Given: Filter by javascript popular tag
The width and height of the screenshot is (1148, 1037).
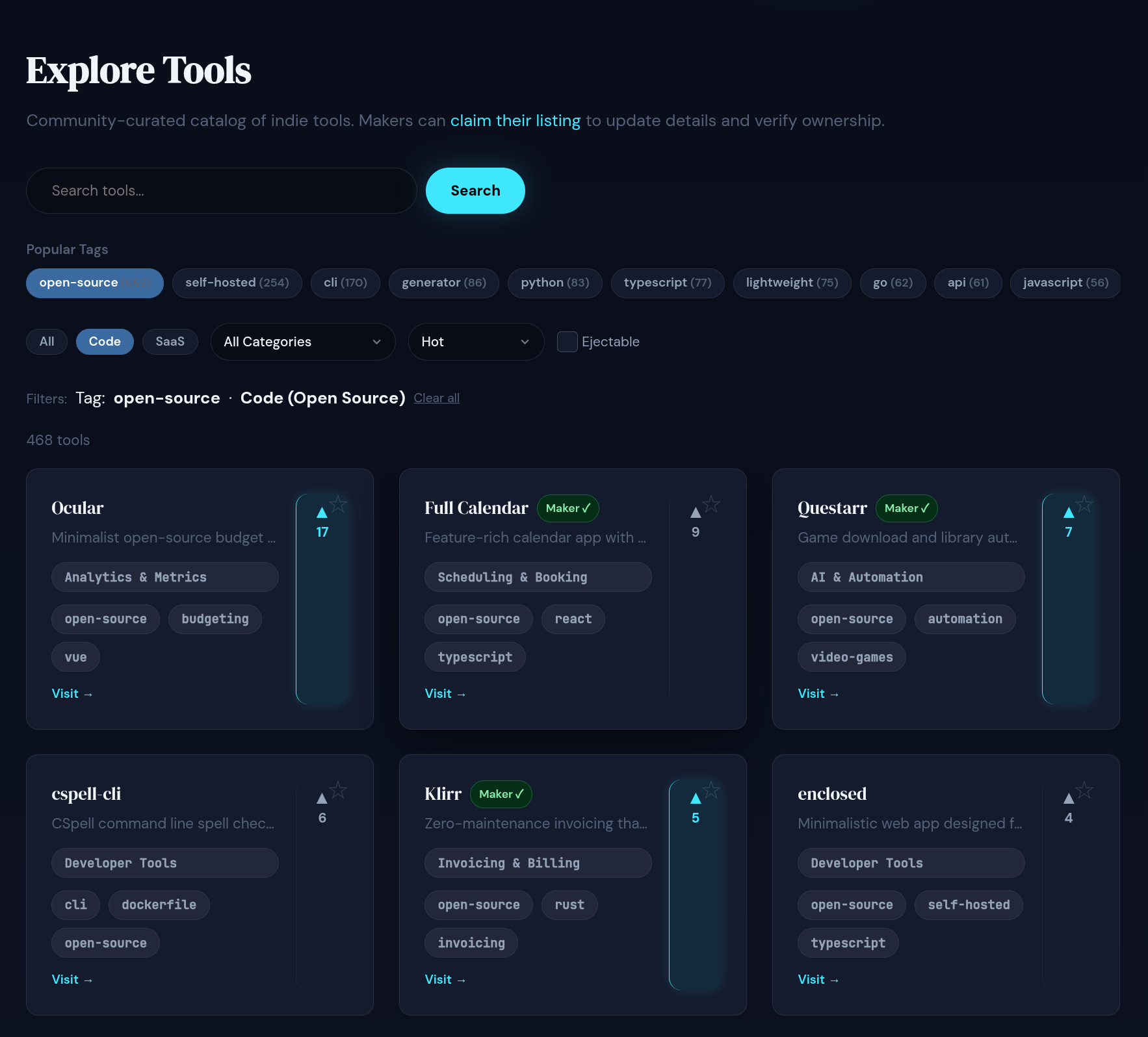Looking at the screenshot, I should coord(1066,283).
